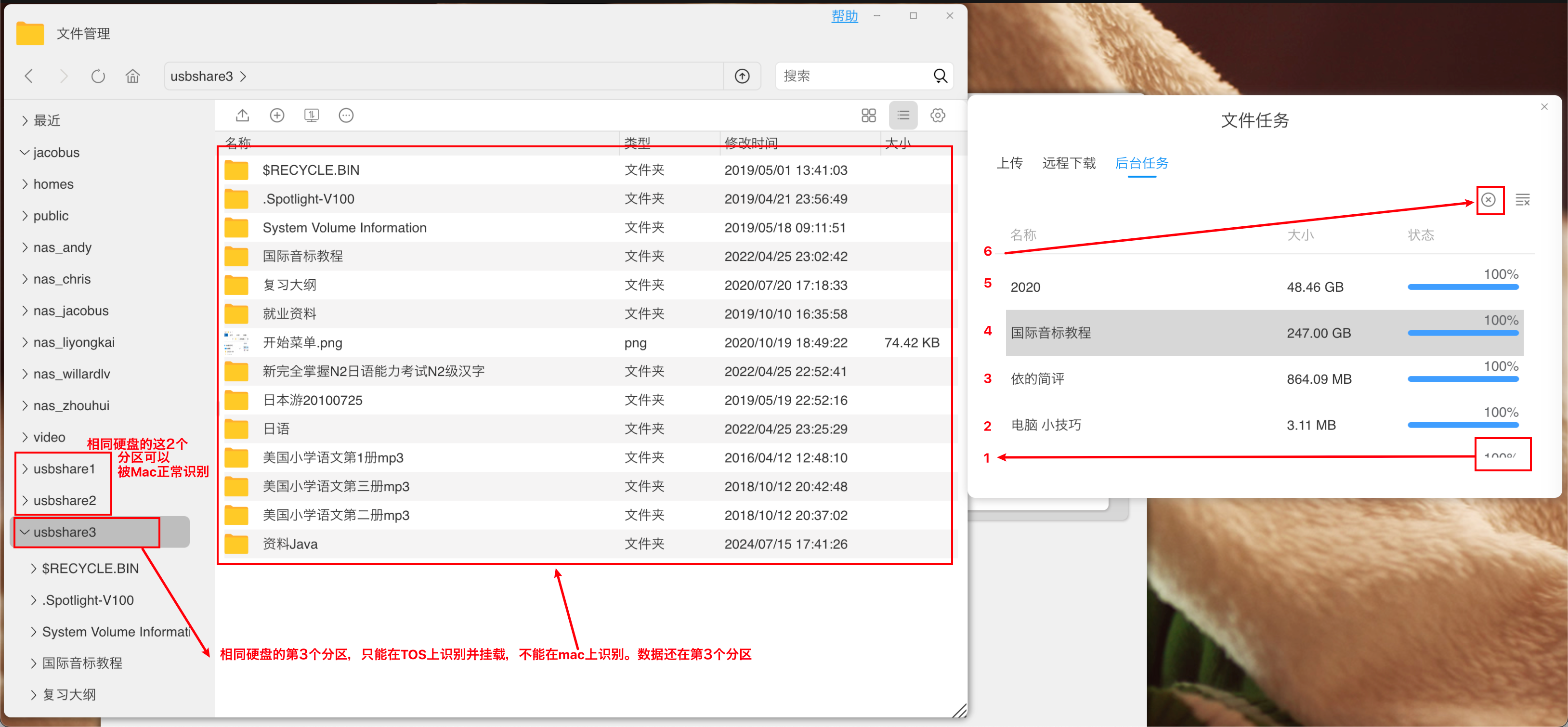1568x727 pixels.
Task: Click the circled X cancel task icon
Action: click(1488, 199)
